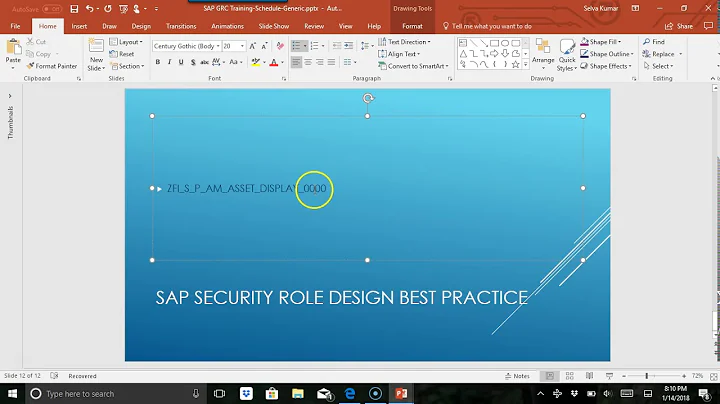Apply the yellow text highlight color
Image resolution: width=720 pixels, height=404 pixels.
[256, 62]
